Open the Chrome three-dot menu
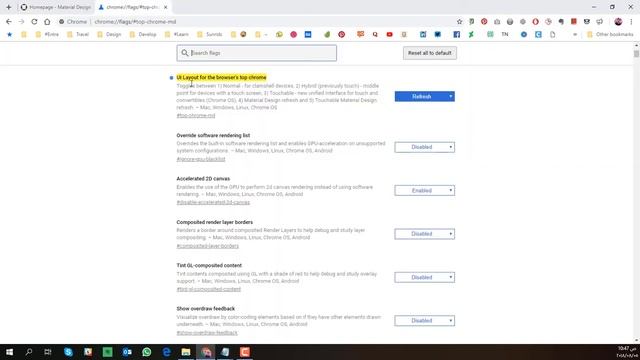 (631, 22)
